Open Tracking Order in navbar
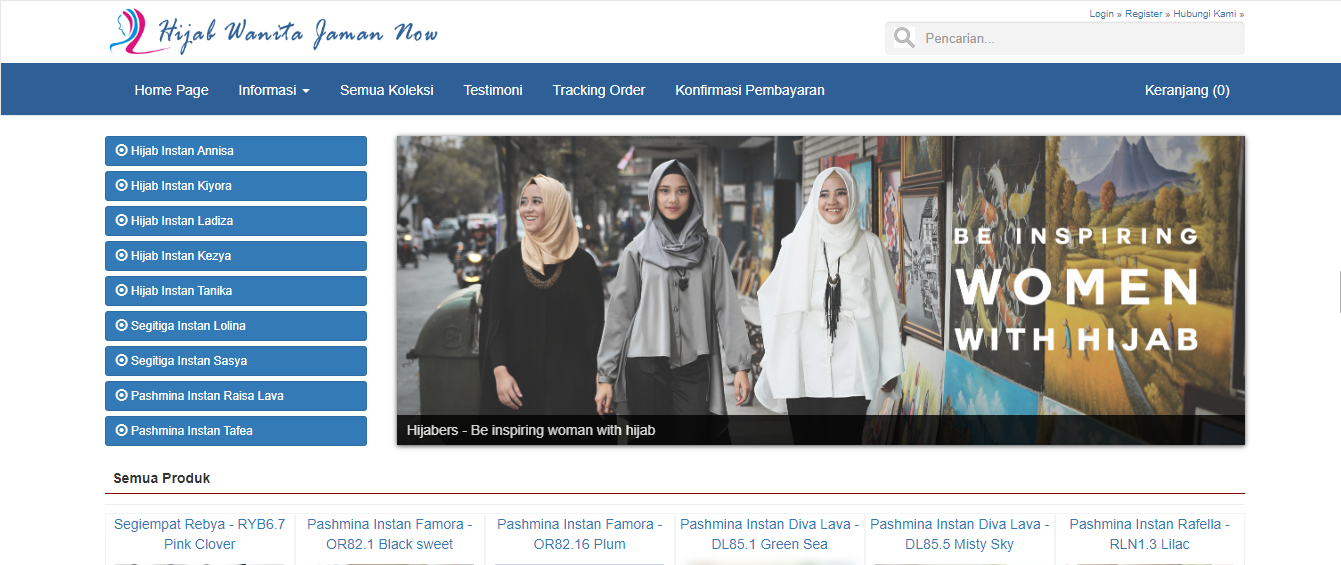This screenshot has width=1341, height=565. (x=599, y=90)
